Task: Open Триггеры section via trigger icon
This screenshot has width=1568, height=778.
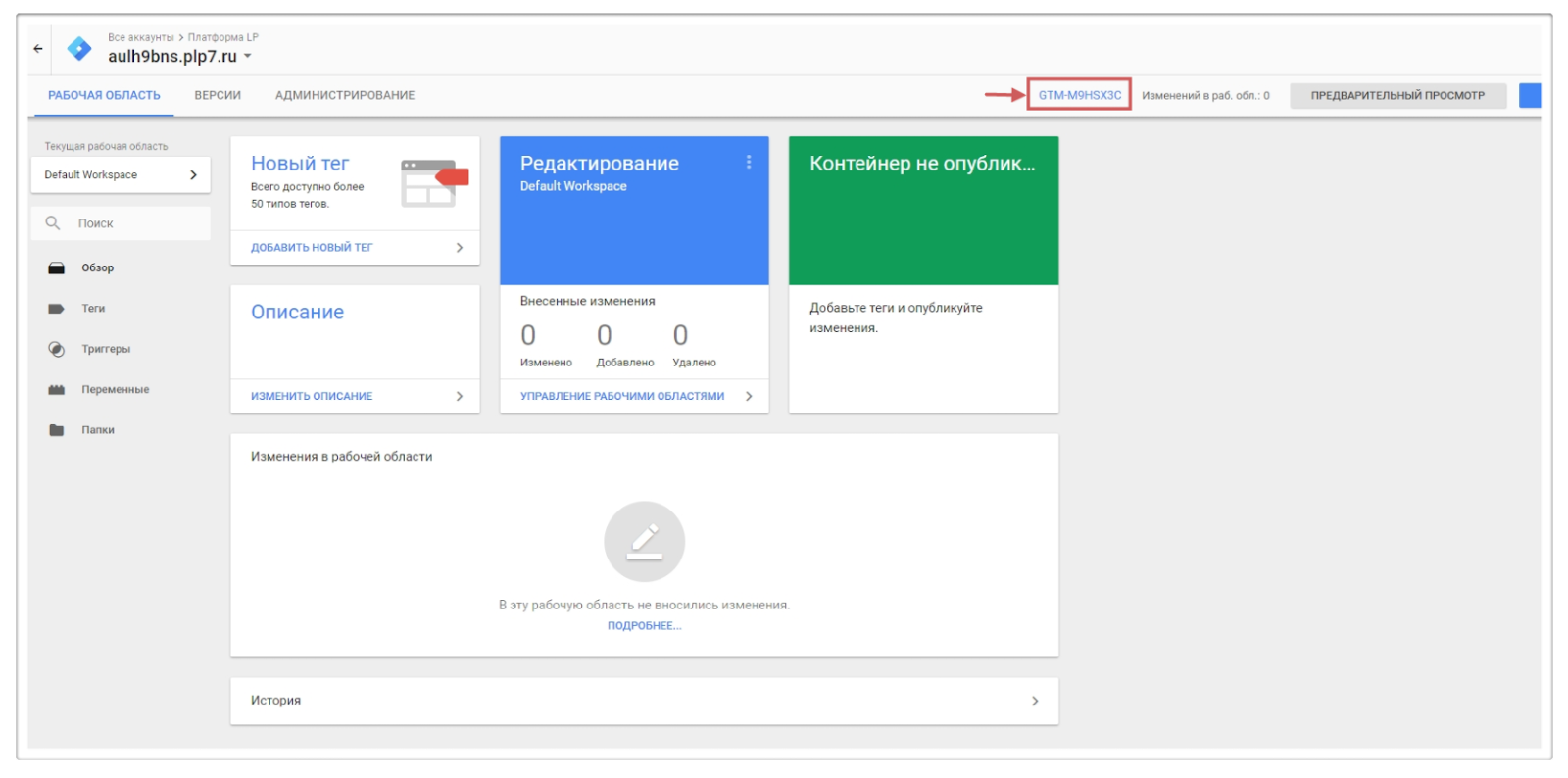Action: 57,350
